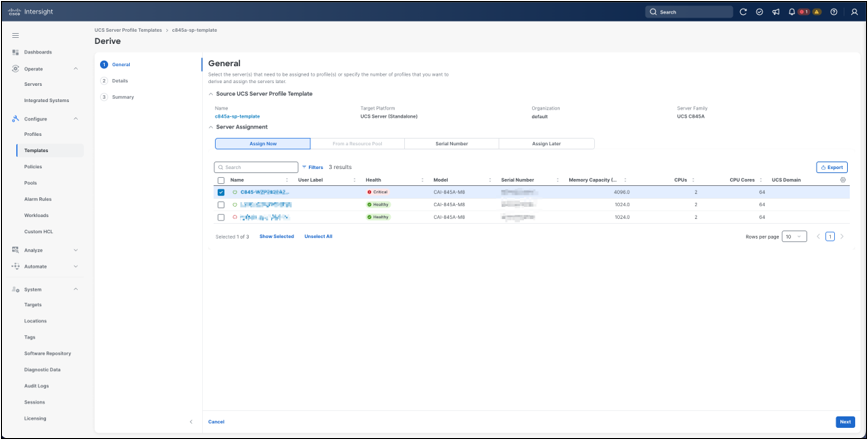Open the user profile icon

[854, 12]
